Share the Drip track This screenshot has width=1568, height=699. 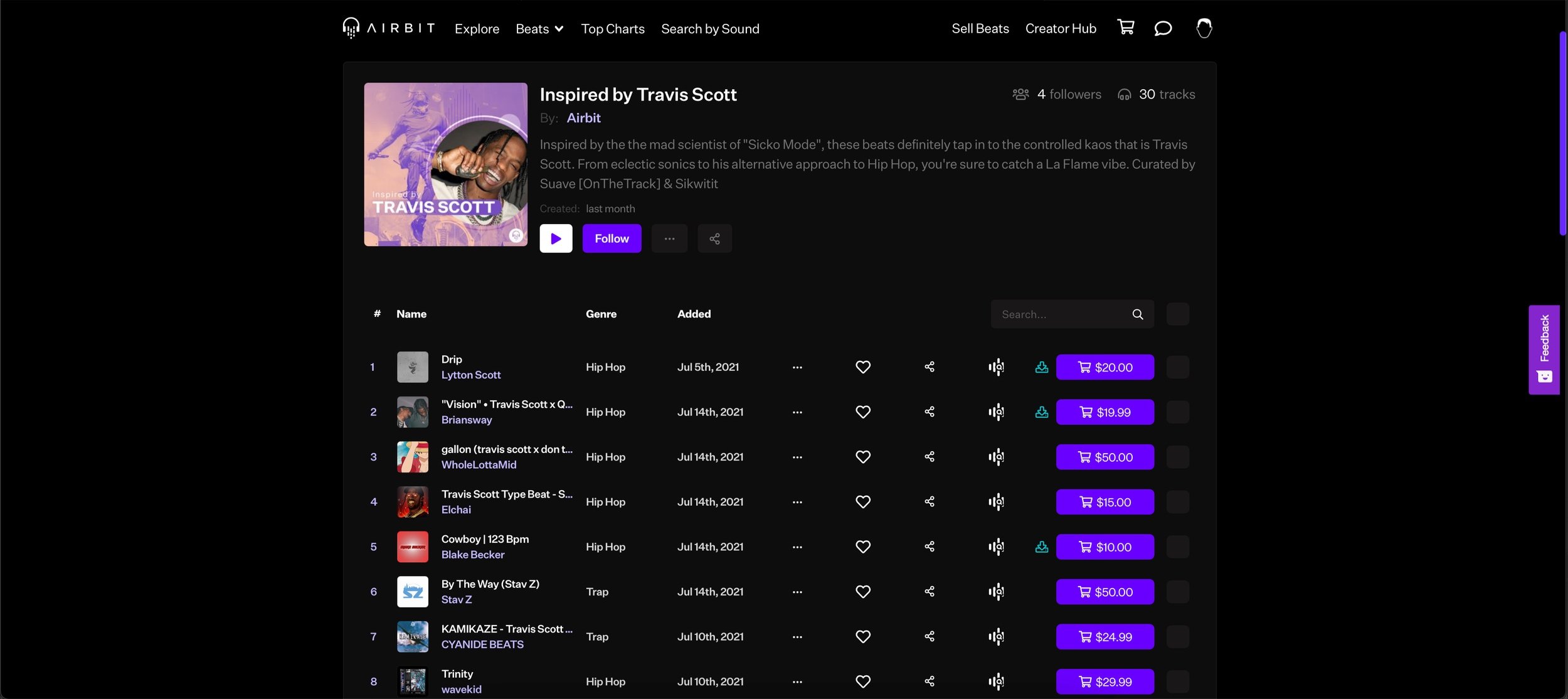930,367
